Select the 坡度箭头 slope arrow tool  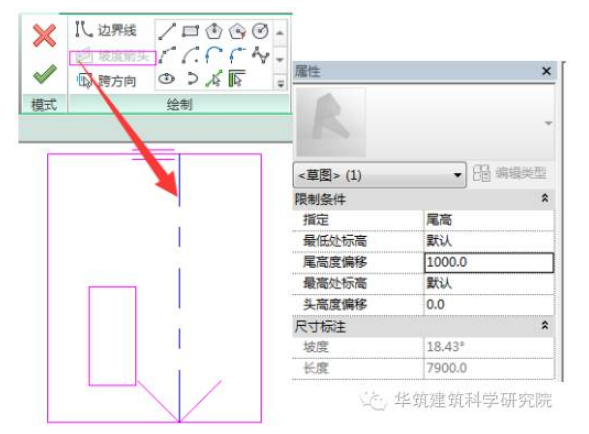(112, 57)
